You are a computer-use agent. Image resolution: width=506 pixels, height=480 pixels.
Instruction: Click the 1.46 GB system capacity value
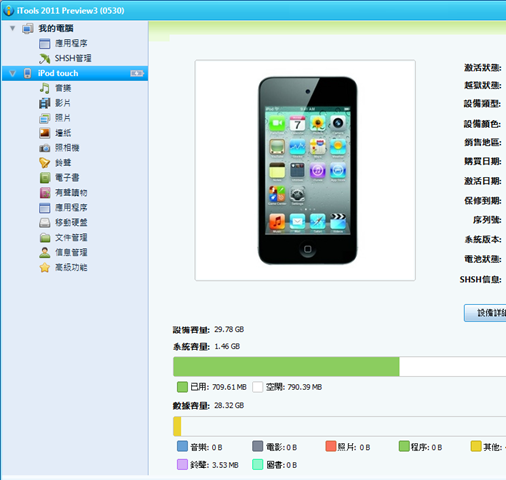coord(227,346)
